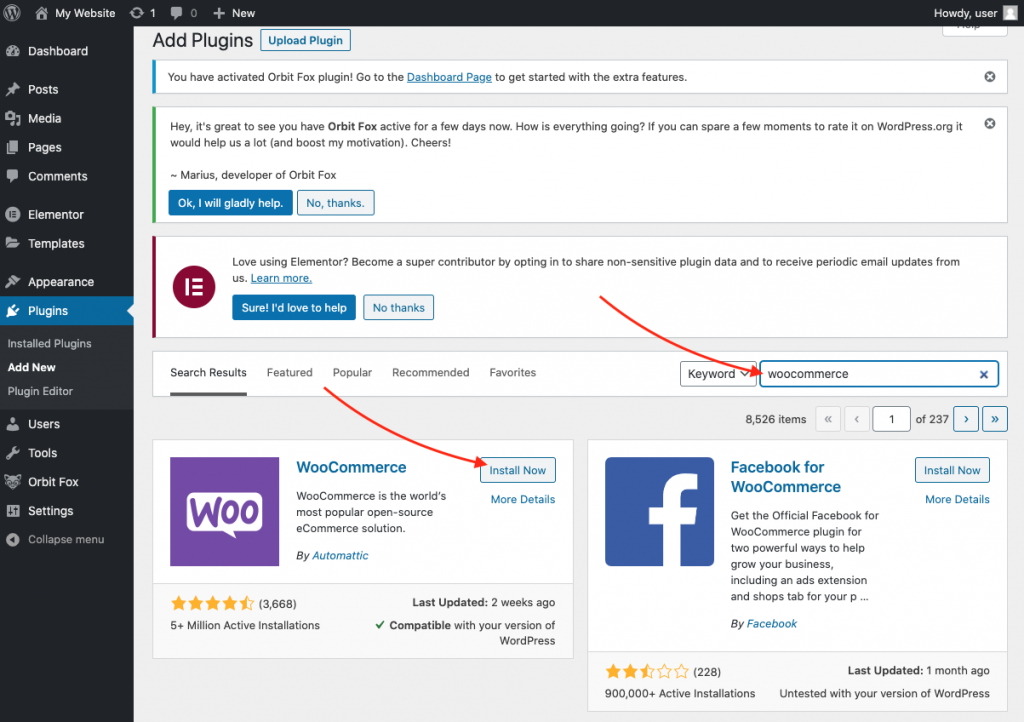Image resolution: width=1024 pixels, height=722 pixels.
Task: Open the Facebook for WooCommerce title link
Action: pyautogui.click(x=786, y=477)
